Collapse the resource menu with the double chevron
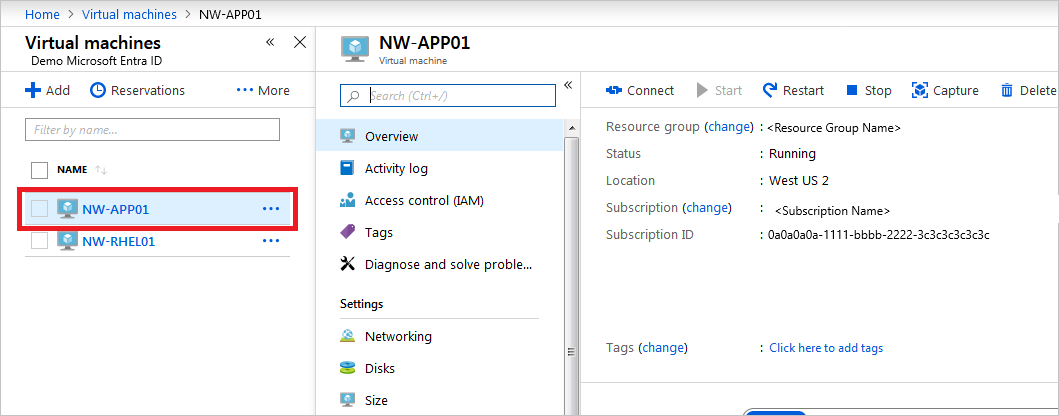1059x416 pixels. click(x=568, y=84)
